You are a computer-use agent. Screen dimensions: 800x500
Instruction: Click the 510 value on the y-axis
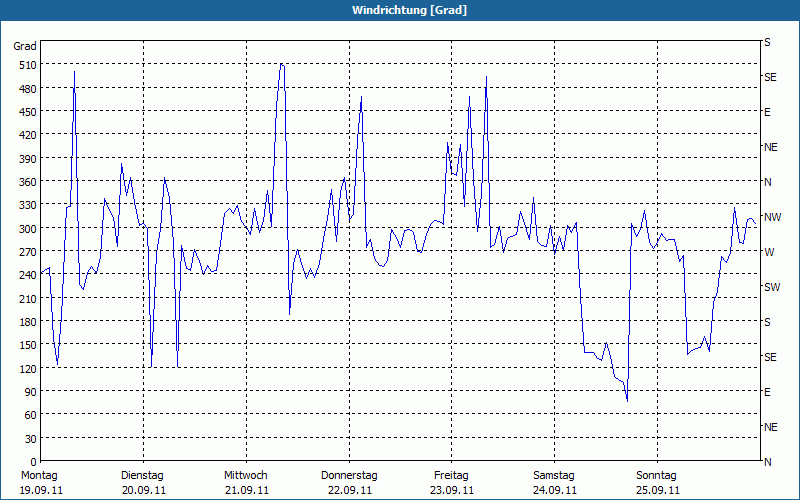click(x=28, y=65)
